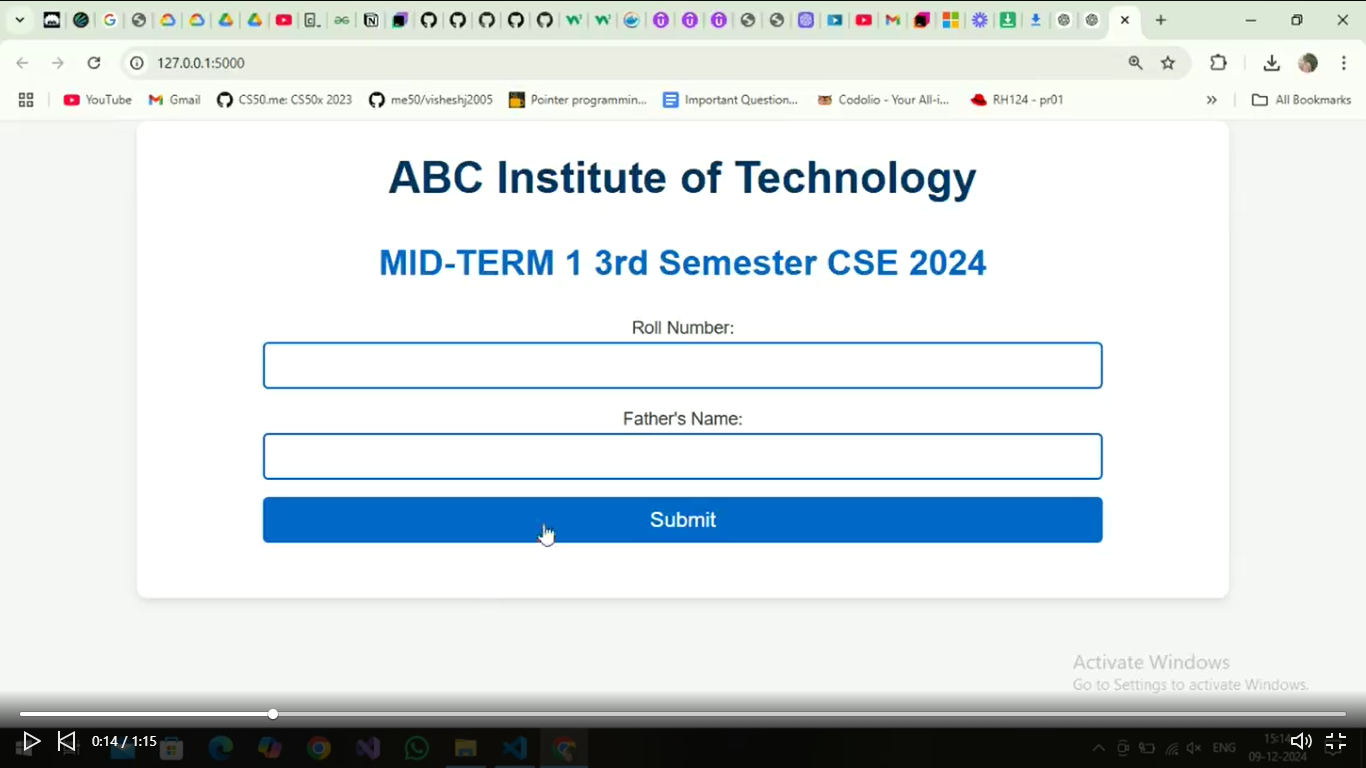The width and height of the screenshot is (1366, 768).
Task: Toggle the video mute speaker icon
Action: click(x=1300, y=741)
